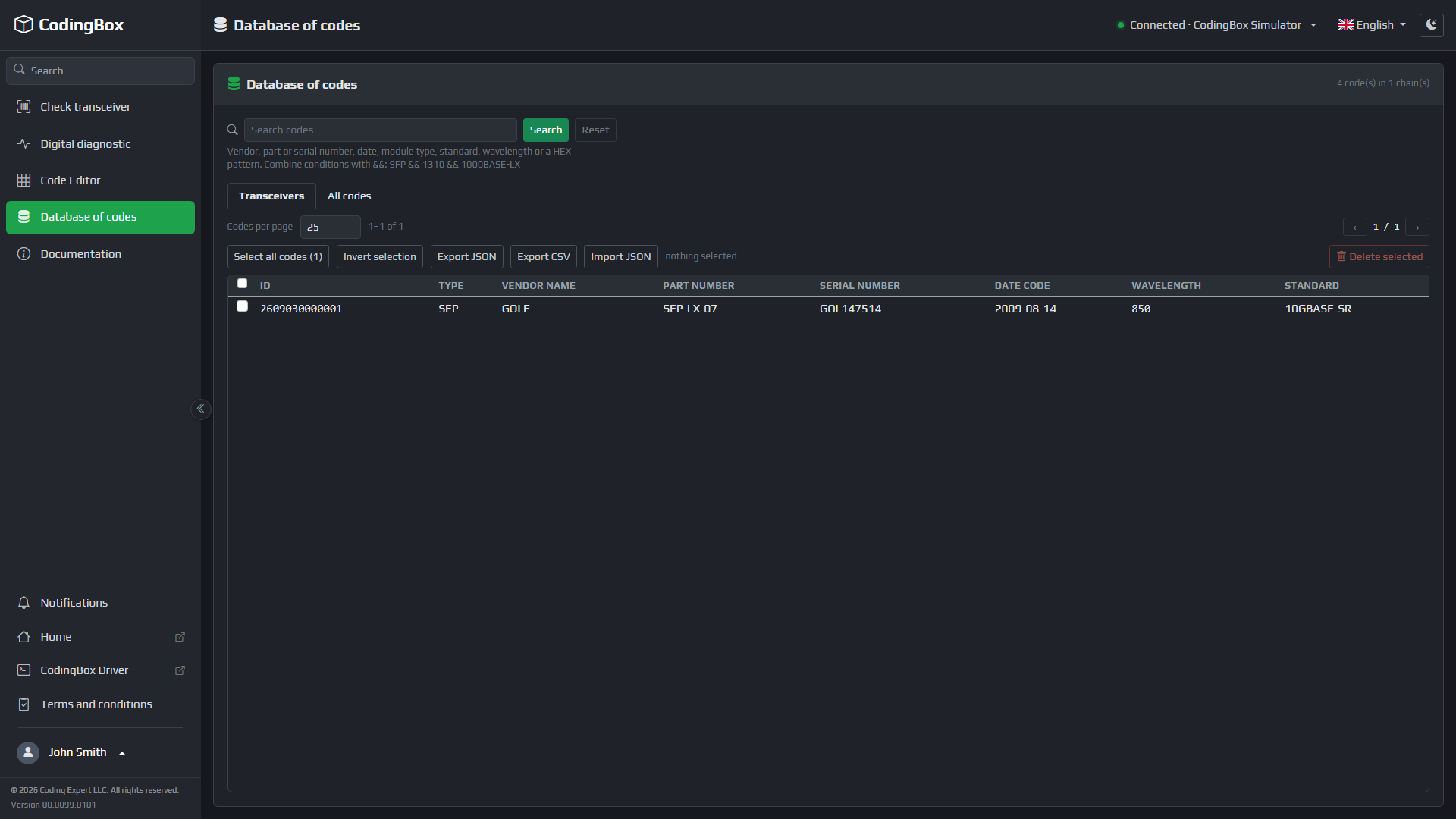The width and height of the screenshot is (1456, 819).
Task: Click the UK flag language icon
Action: tap(1346, 25)
